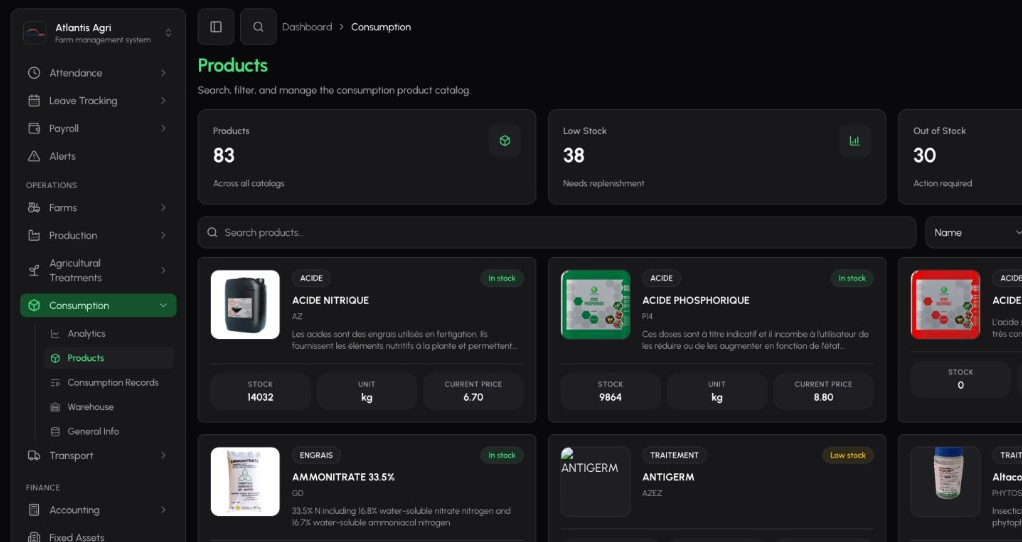Expand the Payroll chevron
The image size is (1022, 542).
click(x=163, y=128)
